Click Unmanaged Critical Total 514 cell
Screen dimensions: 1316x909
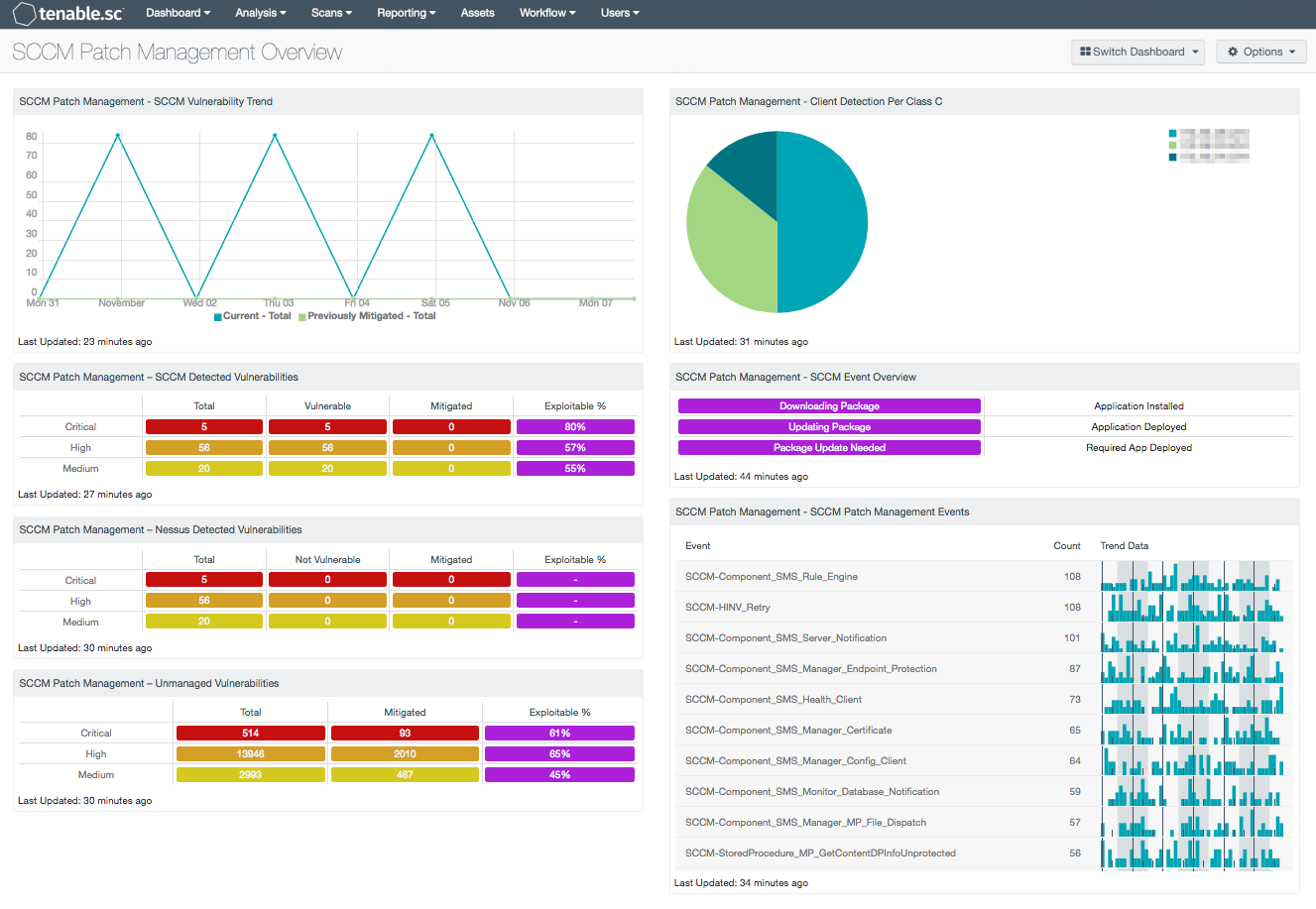pyautogui.click(x=251, y=734)
